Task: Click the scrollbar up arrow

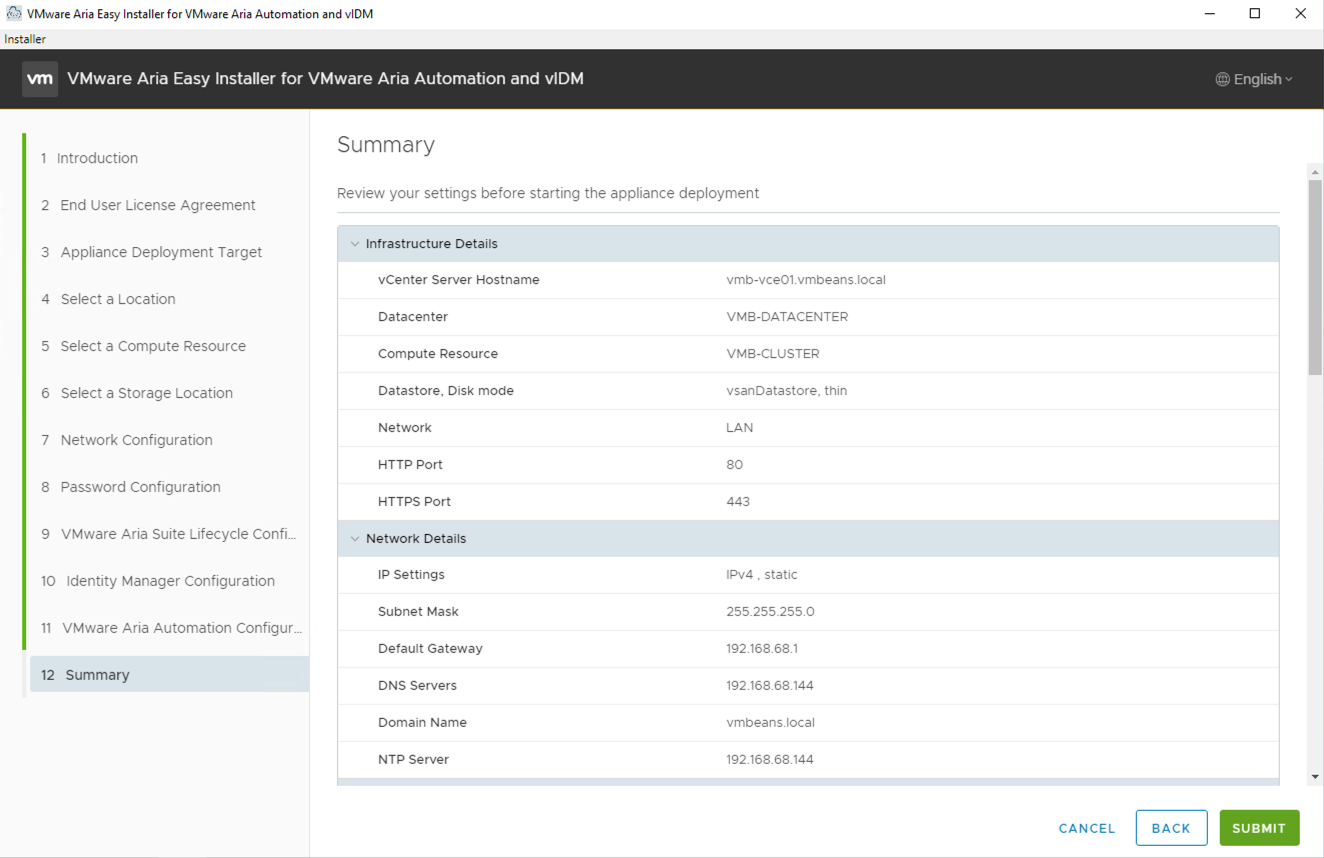Action: (x=1315, y=172)
